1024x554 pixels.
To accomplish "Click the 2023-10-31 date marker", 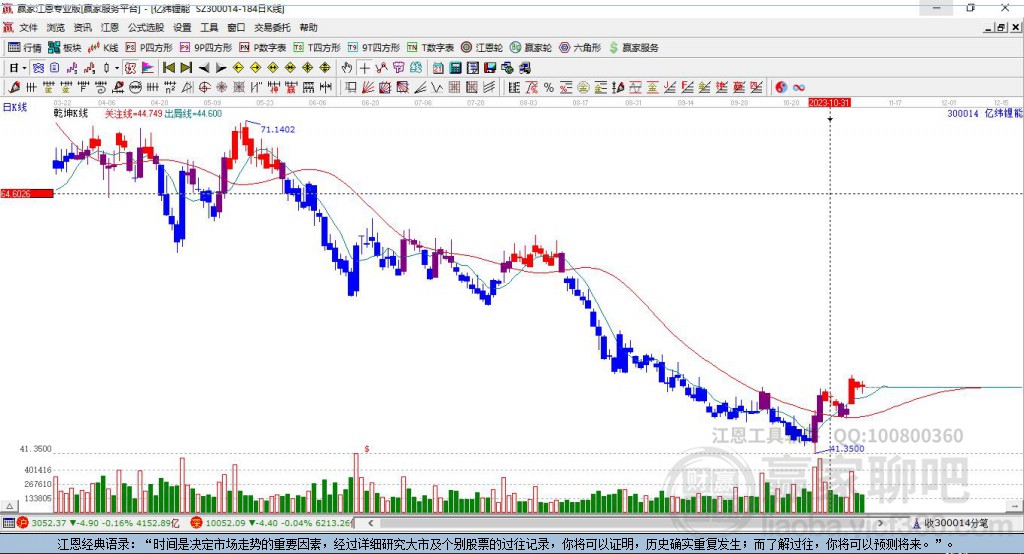I will coord(829,103).
